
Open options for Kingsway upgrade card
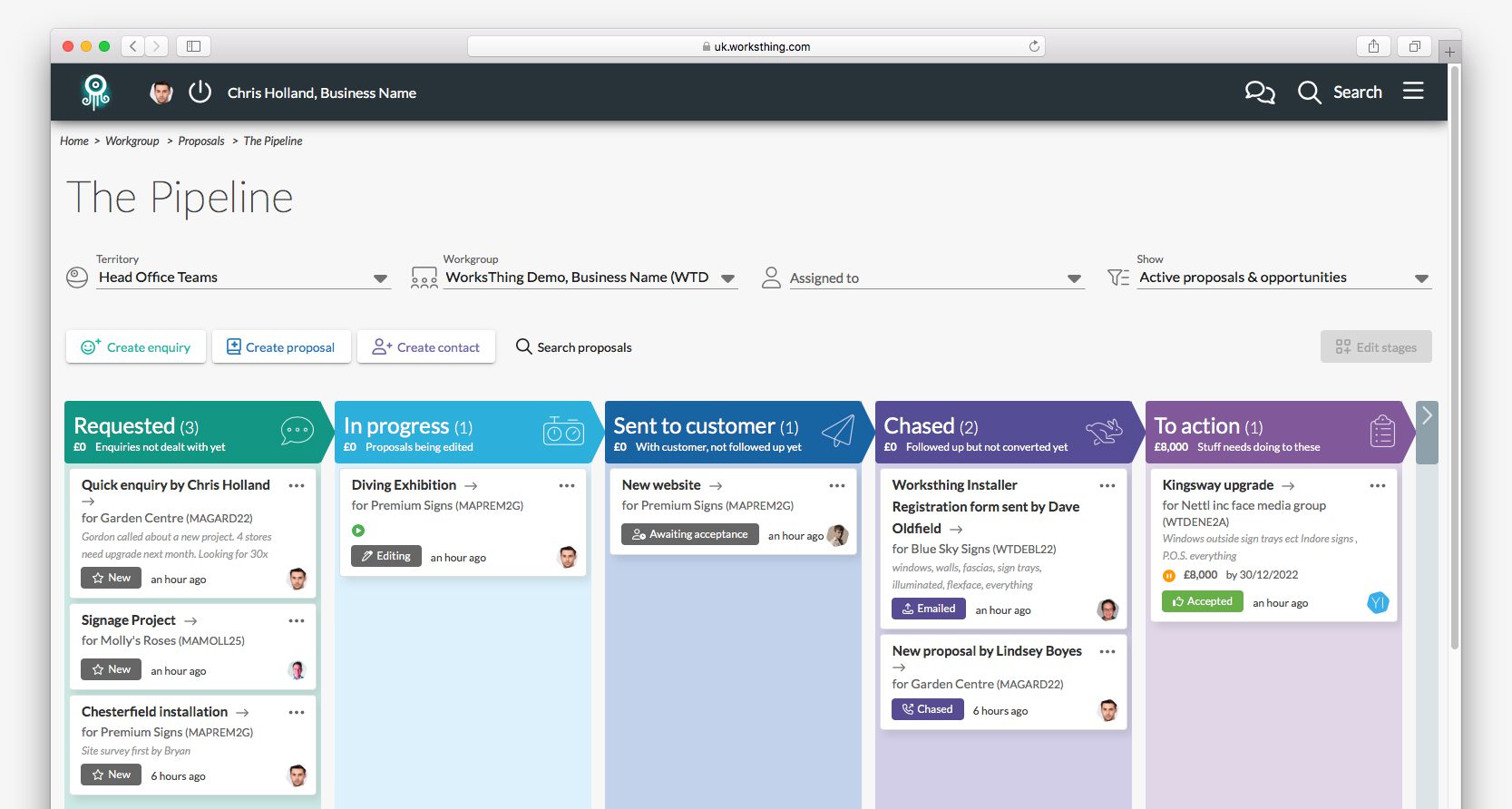1378,486
